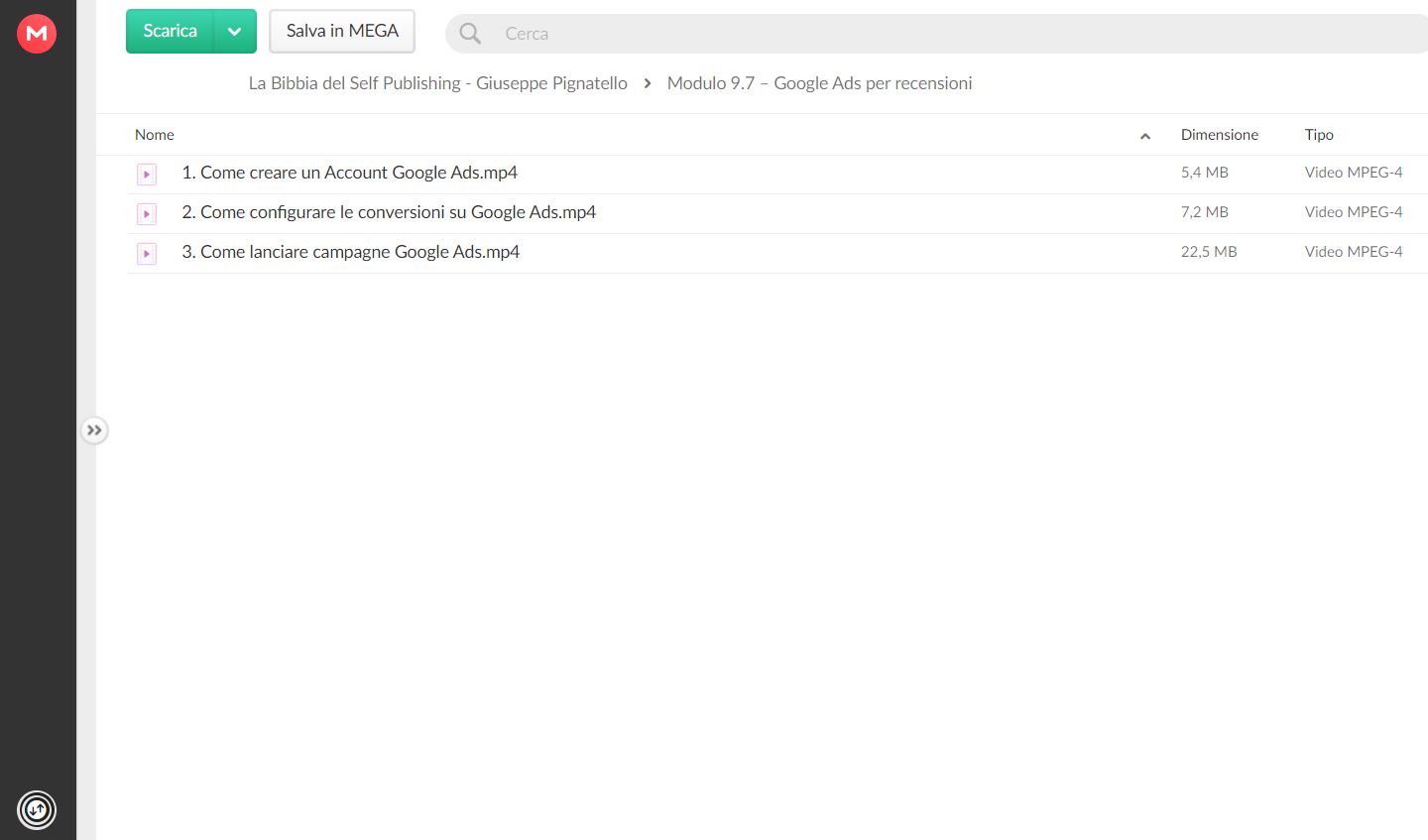The height and width of the screenshot is (840, 1428).
Task: Toggle name sort order arrow
Action: (x=1145, y=136)
